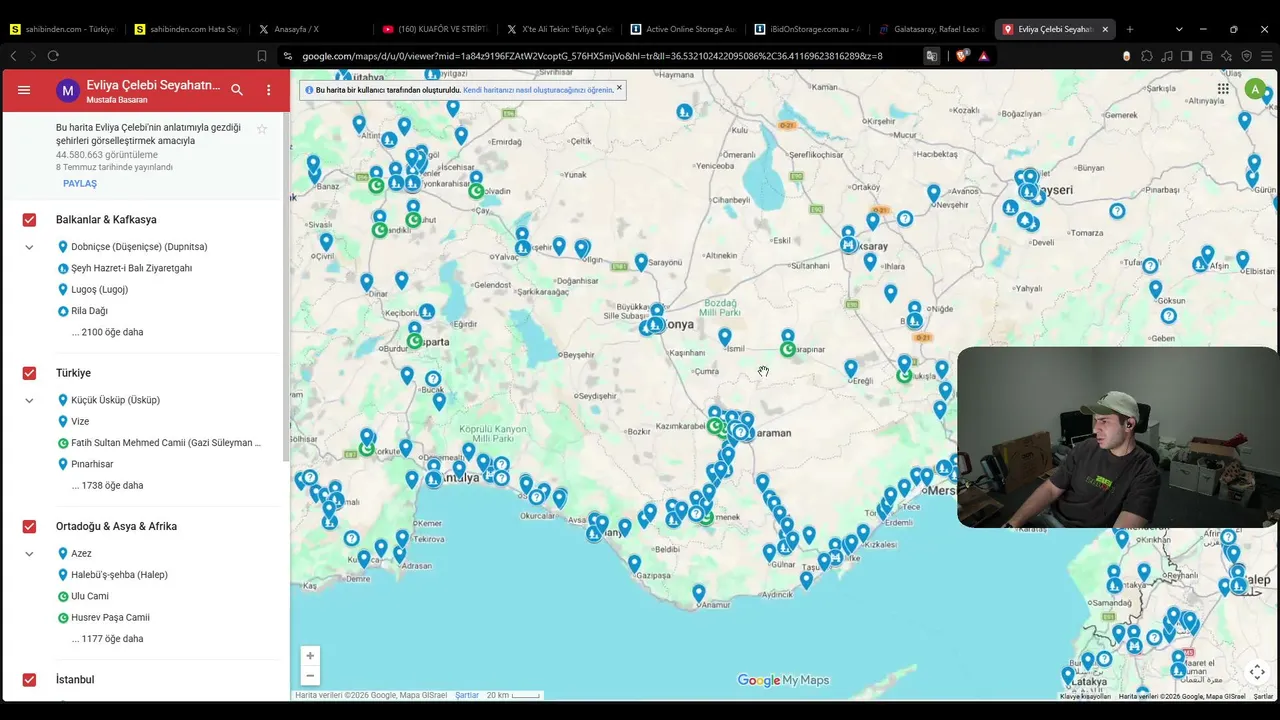Collapse the Ortadoğu & Asya & Afrika list
Screen dimensions: 1280x720
point(29,553)
